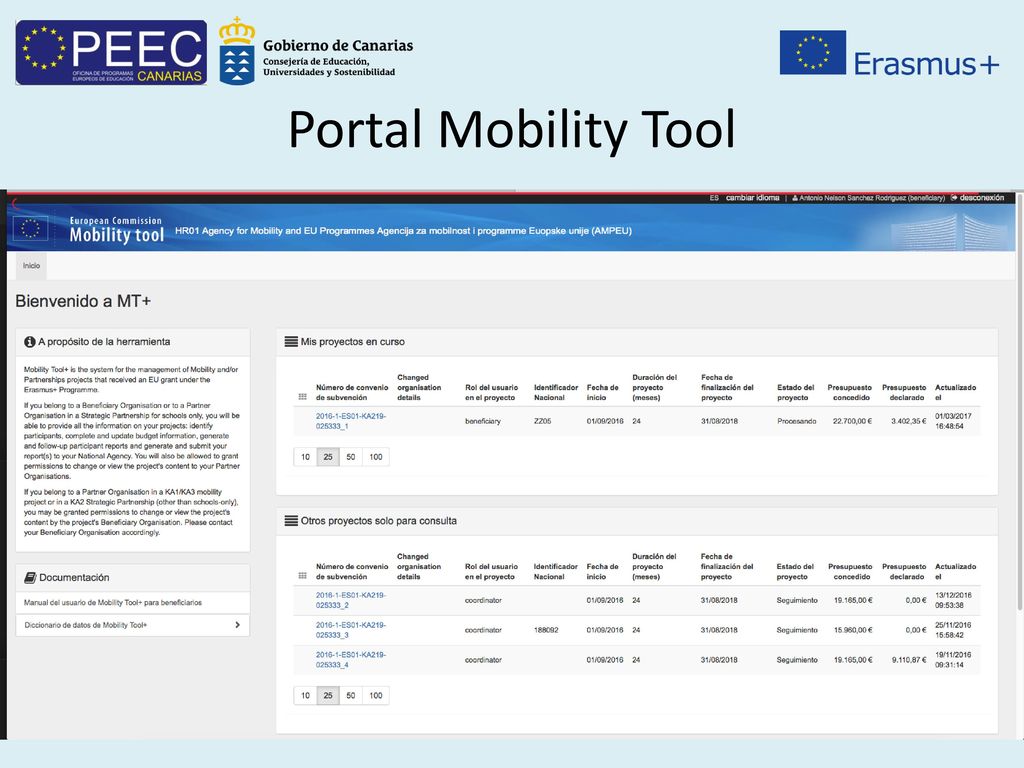Image resolution: width=1024 pixels, height=768 pixels.
Task: Click the Procesando status cell
Action: click(x=797, y=421)
